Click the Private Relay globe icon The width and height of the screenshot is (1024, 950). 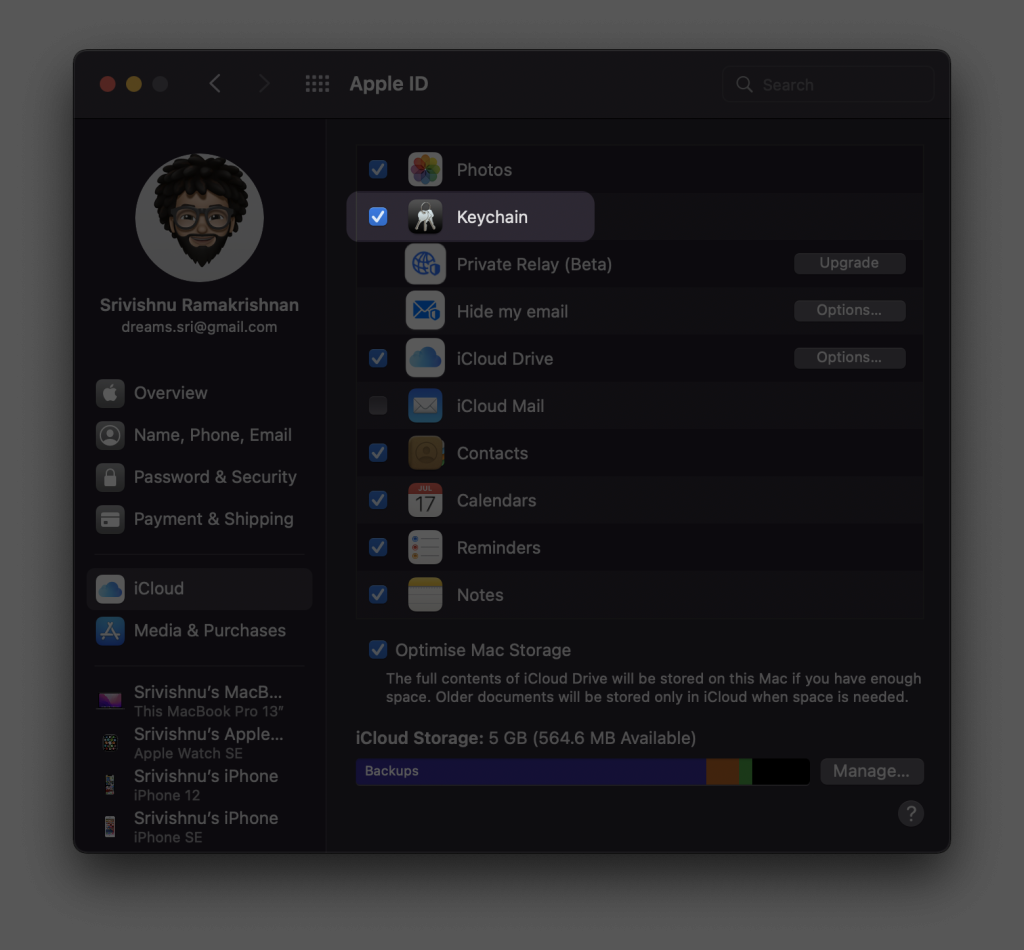pos(425,264)
